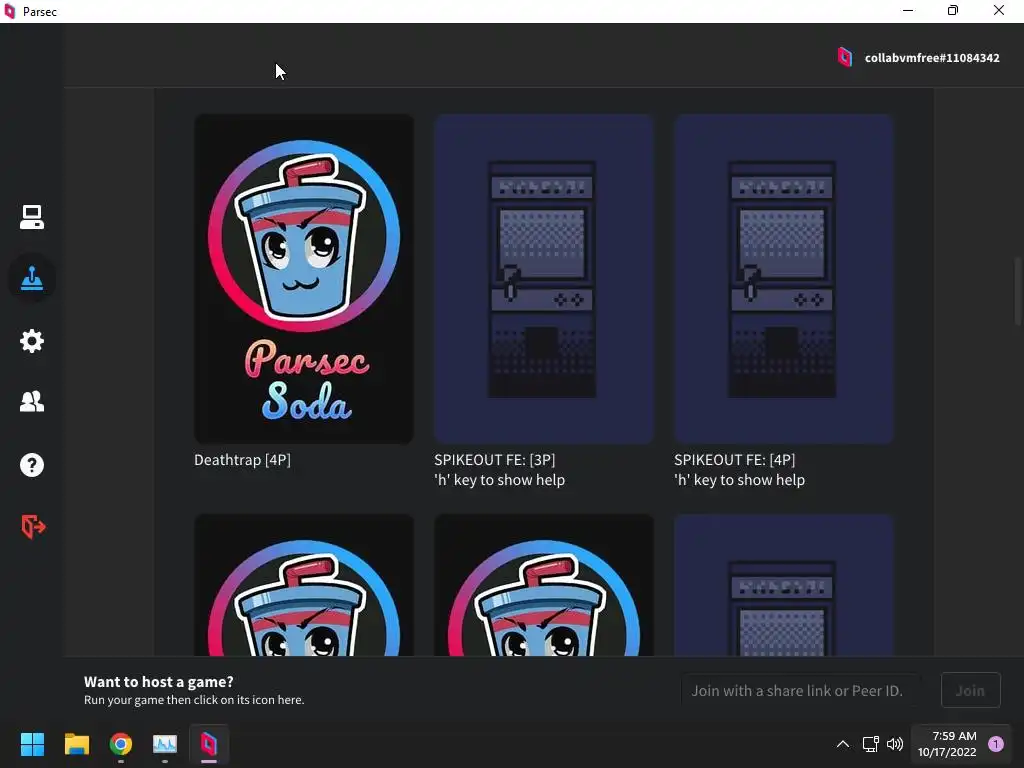Image resolution: width=1024 pixels, height=768 pixels.
Task: Open Settings via the gear icon
Action: click(31, 341)
